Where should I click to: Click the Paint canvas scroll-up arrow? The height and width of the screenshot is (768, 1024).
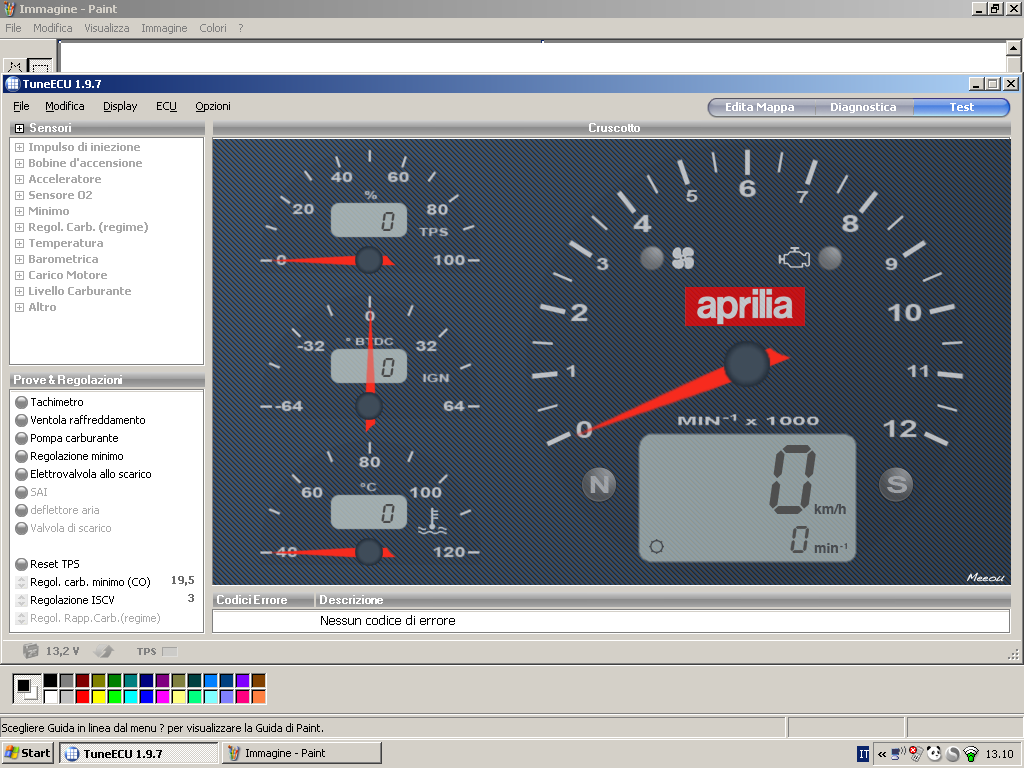(x=1014, y=48)
